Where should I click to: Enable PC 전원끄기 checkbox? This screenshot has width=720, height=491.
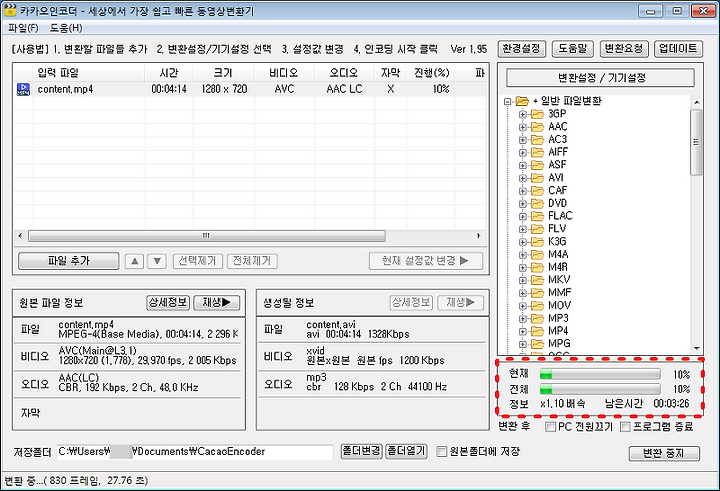pos(550,427)
